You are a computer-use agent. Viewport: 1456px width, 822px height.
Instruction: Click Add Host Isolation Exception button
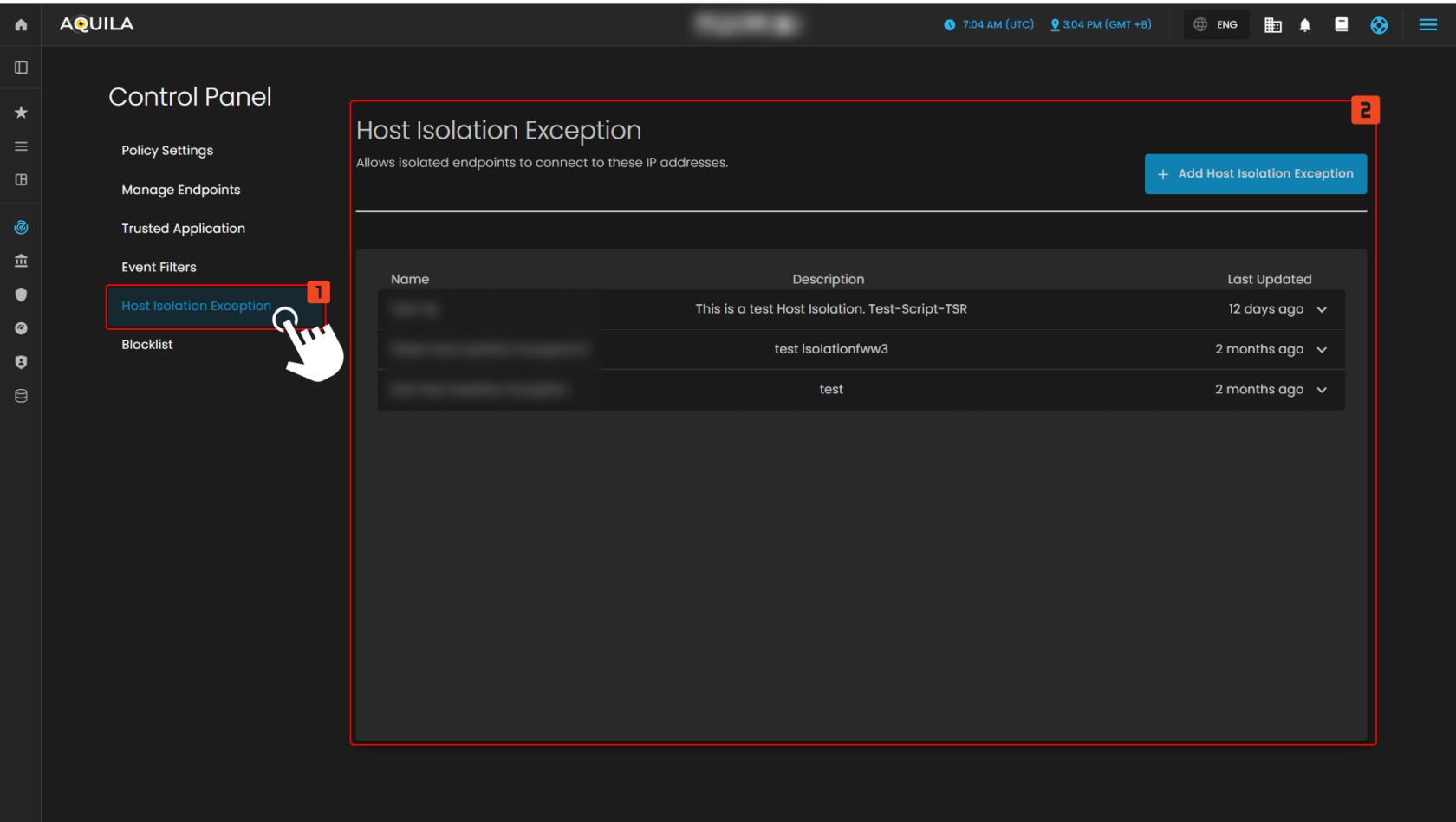(1255, 174)
